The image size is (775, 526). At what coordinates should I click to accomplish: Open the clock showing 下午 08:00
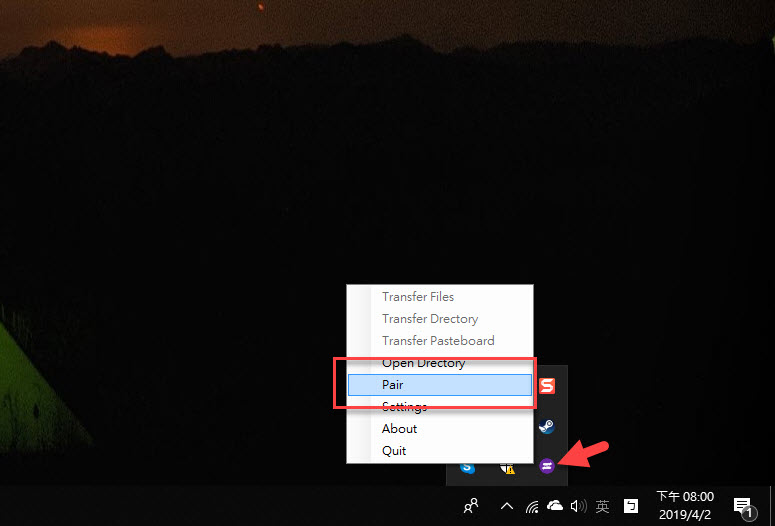685,505
